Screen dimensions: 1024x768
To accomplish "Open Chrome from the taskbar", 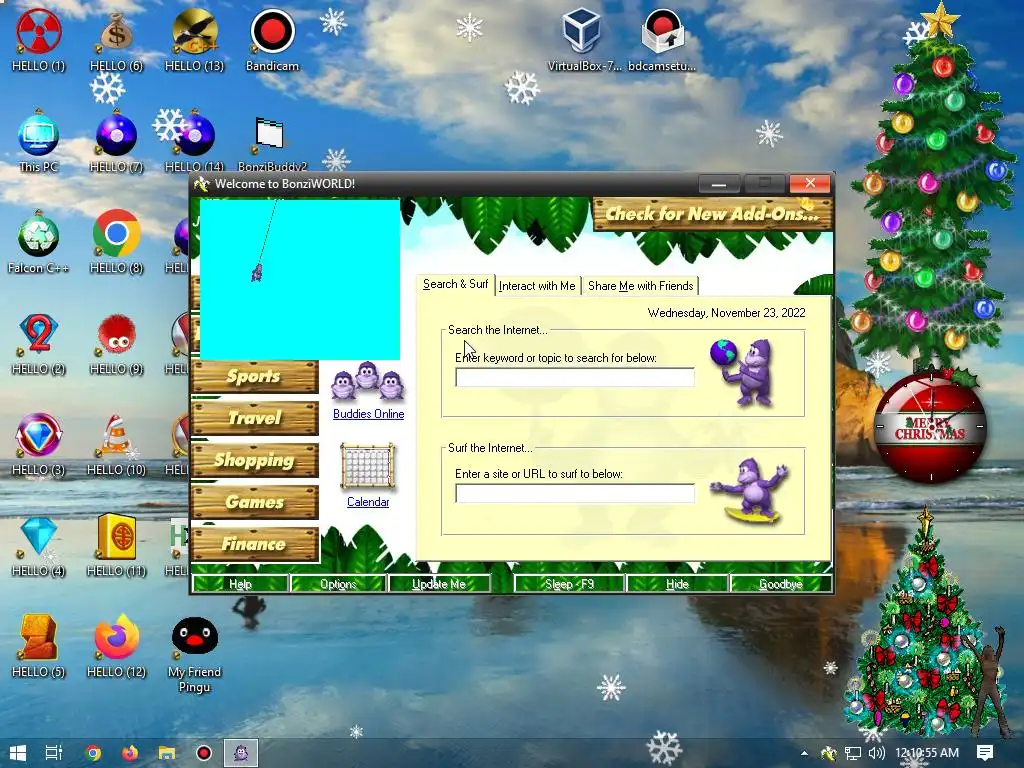I will click(93, 753).
